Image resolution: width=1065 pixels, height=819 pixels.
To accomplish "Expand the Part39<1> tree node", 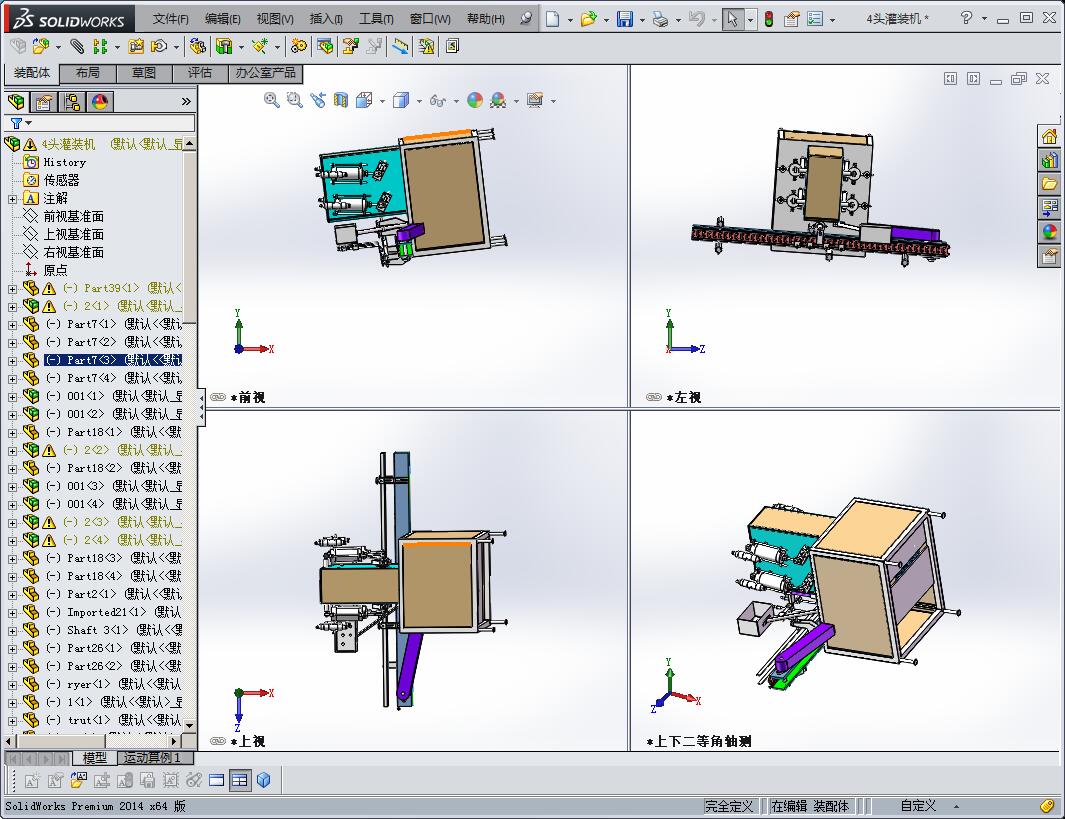I will pos(12,289).
